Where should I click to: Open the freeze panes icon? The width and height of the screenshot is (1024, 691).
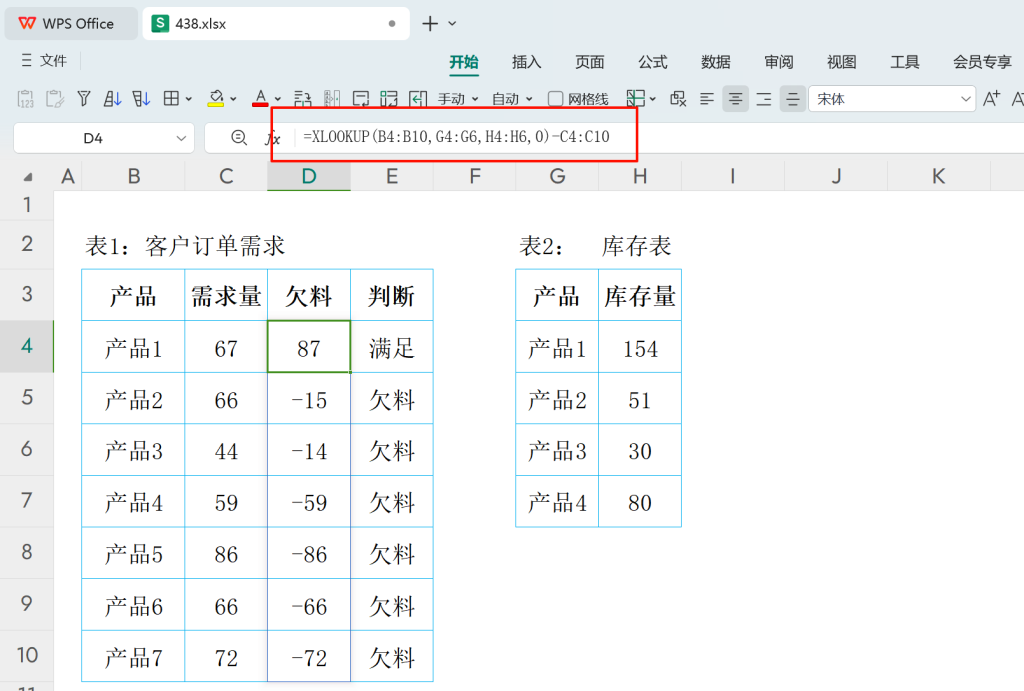(635, 99)
